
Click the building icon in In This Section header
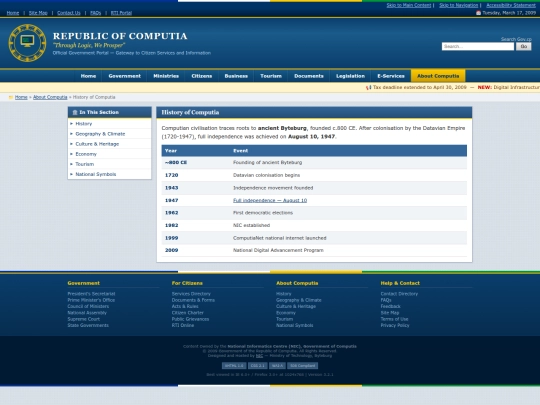[x=75, y=113]
